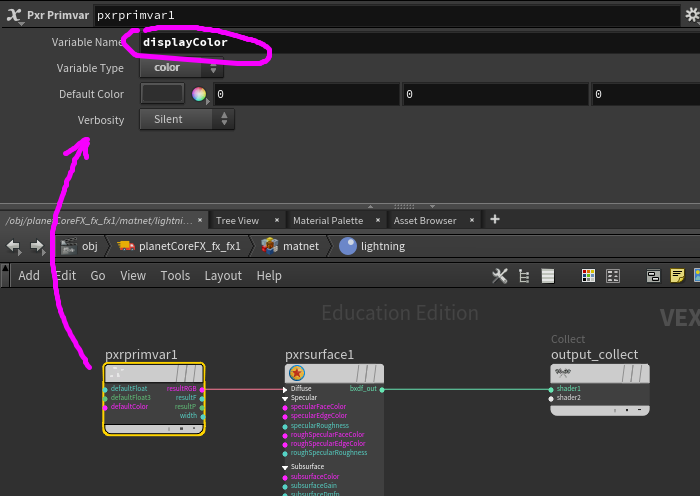Close the Tree View tab
This screenshot has height=496, width=700.
coord(277,220)
